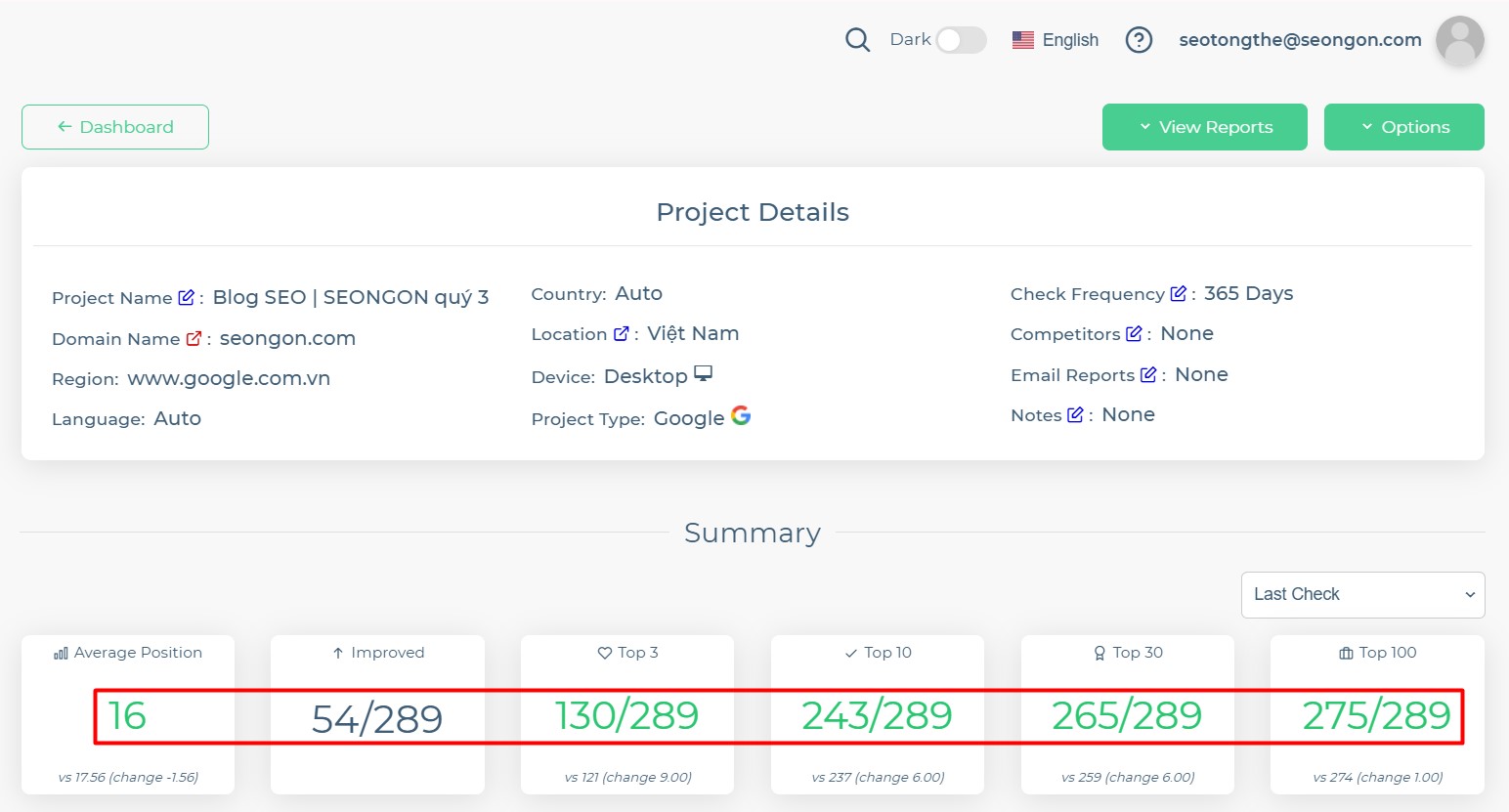The width and height of the screenshot is (1509, 812).
Task: Expand the Options menu
Action: (x=1404, y=127)
